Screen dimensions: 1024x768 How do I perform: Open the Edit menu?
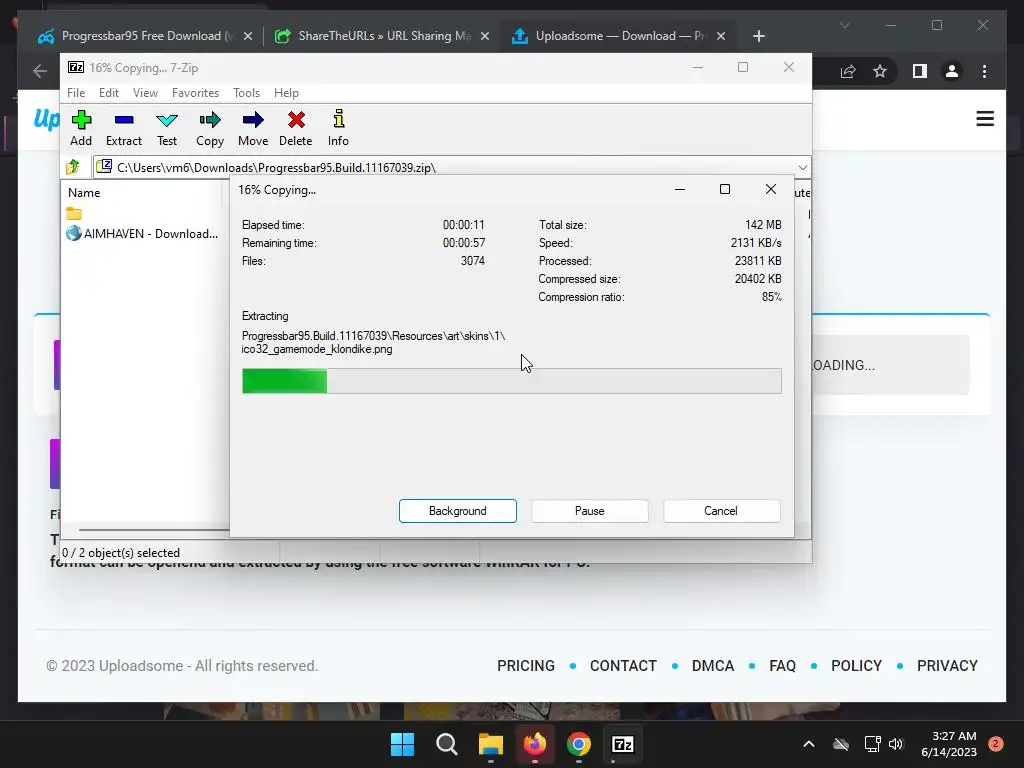click(x=108, y=93)
